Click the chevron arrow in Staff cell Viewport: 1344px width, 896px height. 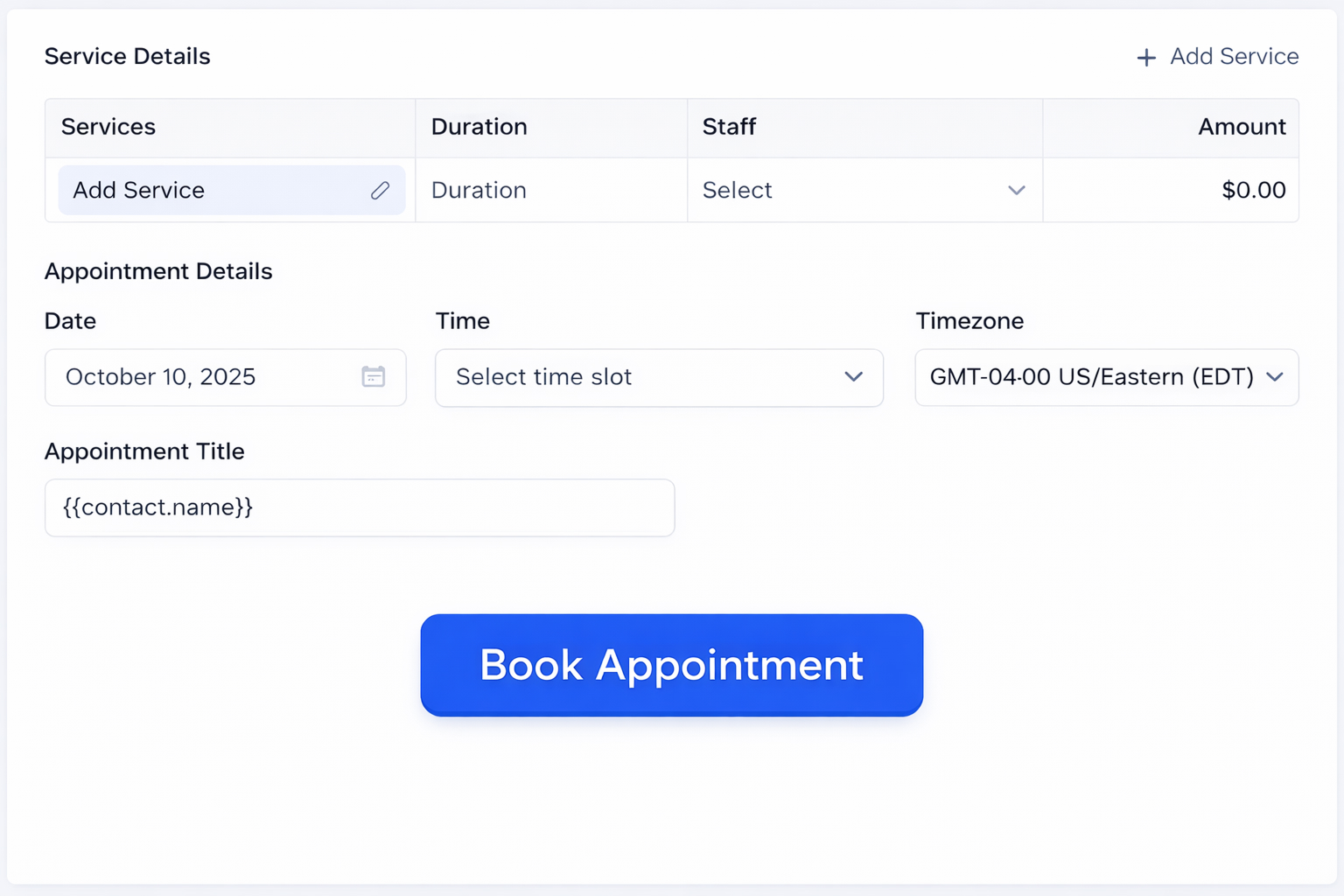click(1016, 191)
